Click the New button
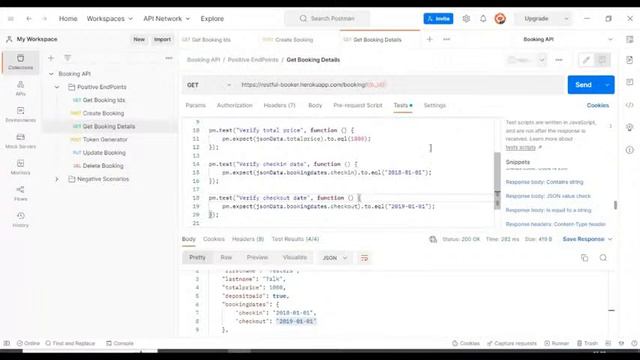This screenshot has width=640, height=360. tap(139, 39)
